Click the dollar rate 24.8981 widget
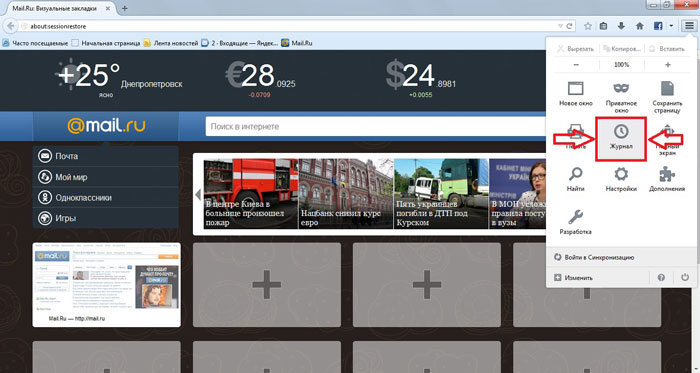 pos(421,78)
